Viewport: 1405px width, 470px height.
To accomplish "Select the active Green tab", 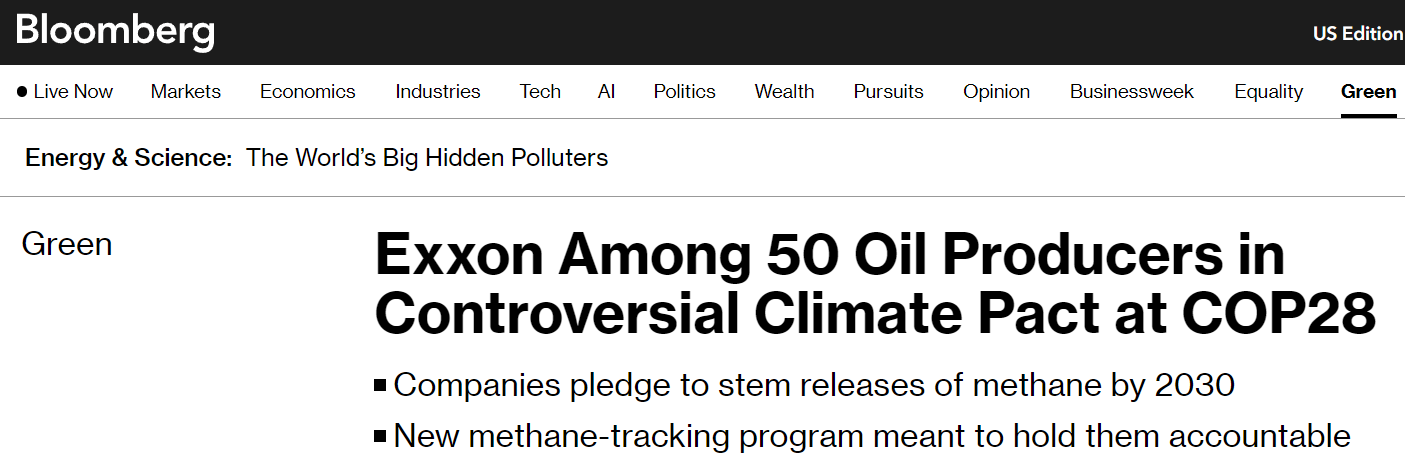I will [1368, 92].
